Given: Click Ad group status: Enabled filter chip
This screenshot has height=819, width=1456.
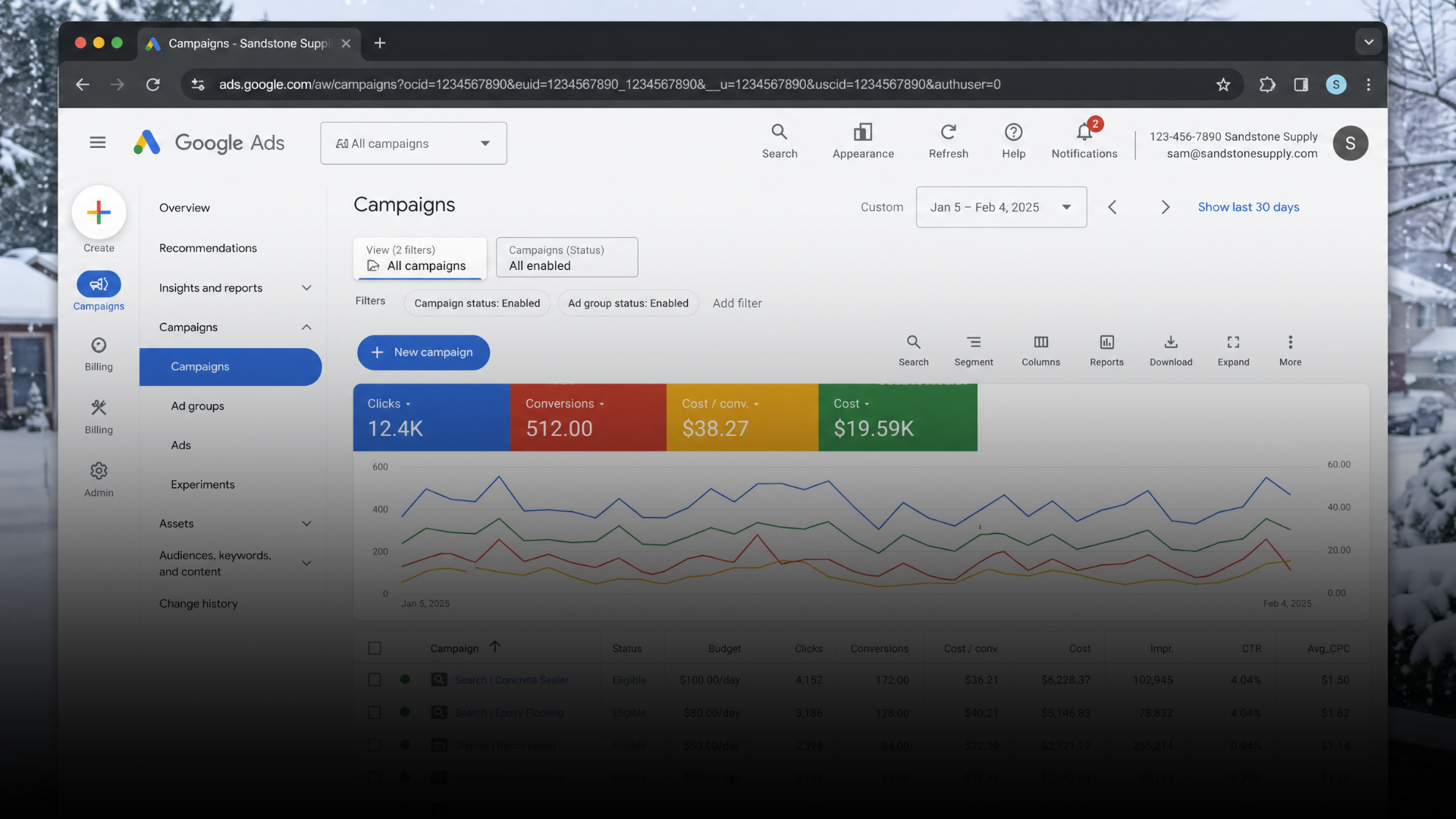Looking at the screenshot, I should click(x=628, y=303).
